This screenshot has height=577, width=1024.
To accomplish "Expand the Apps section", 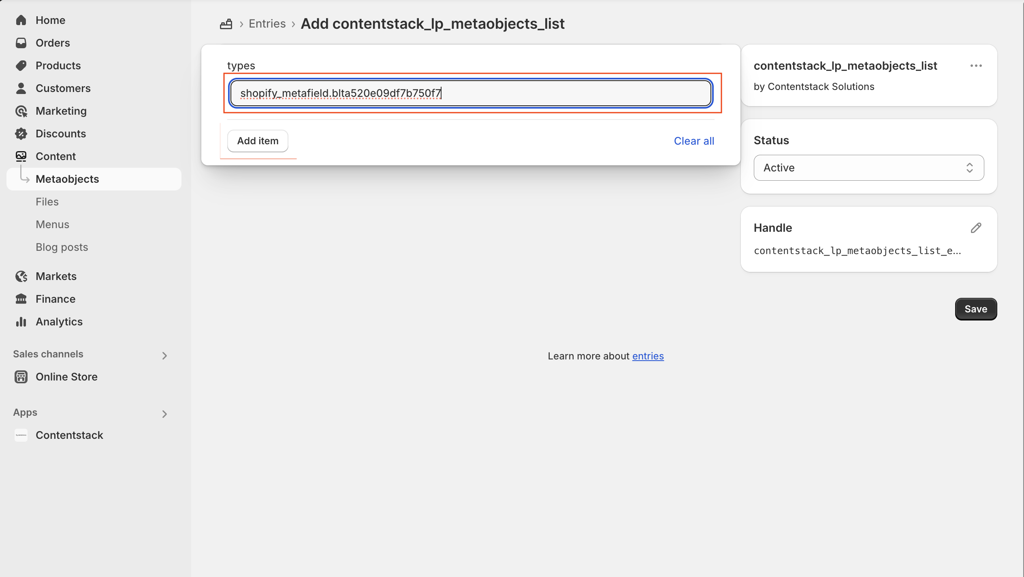I will pos(163,413).
